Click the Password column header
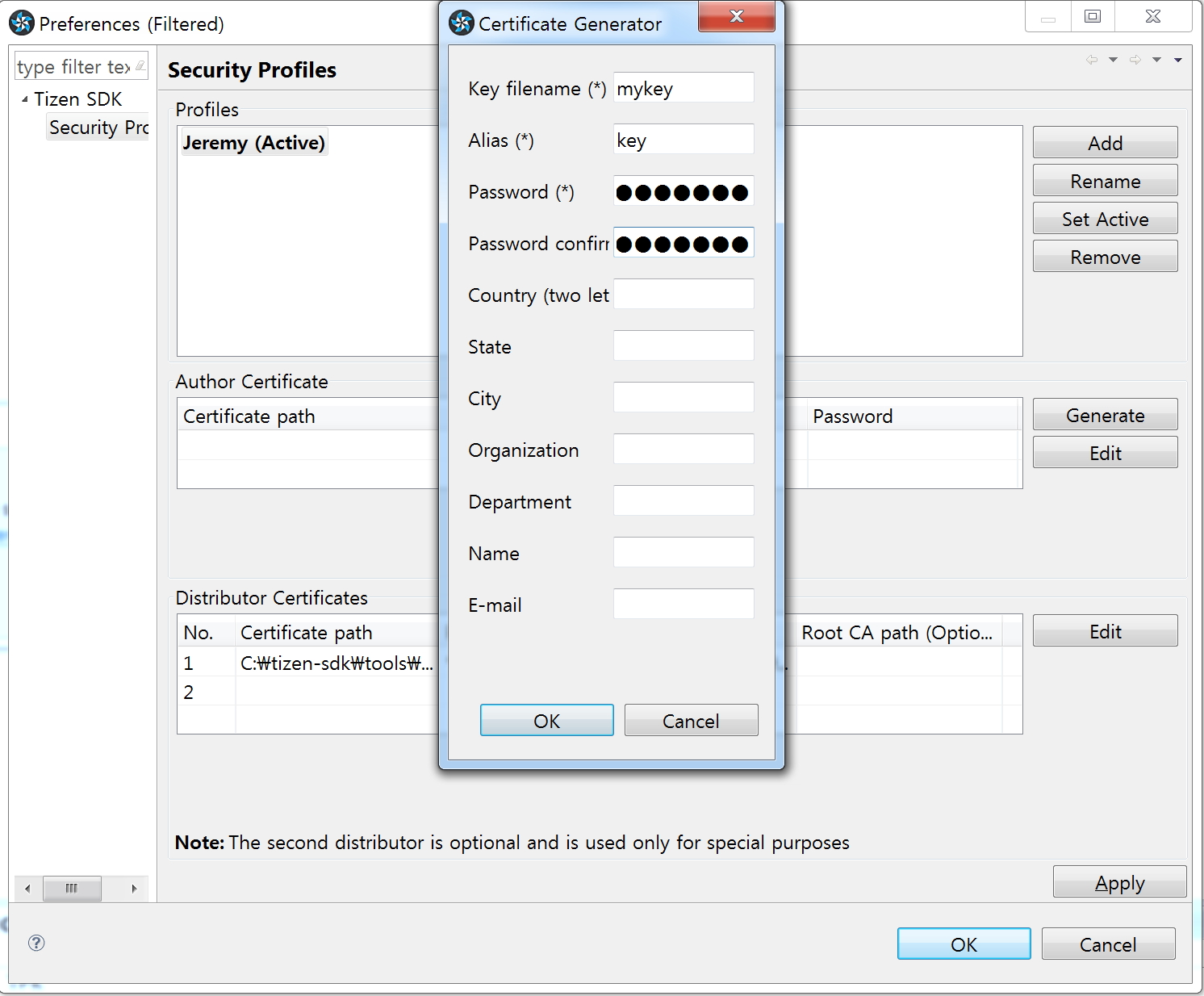Viewport: 1204px width, 996px height. pyautogui.click(x=913, y=416)
